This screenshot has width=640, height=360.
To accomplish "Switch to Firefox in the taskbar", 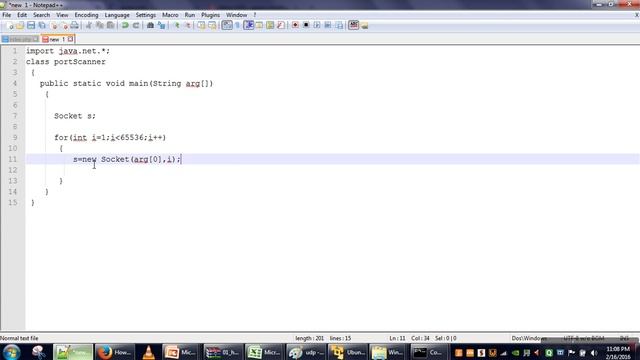I will [x=115, y=352].
